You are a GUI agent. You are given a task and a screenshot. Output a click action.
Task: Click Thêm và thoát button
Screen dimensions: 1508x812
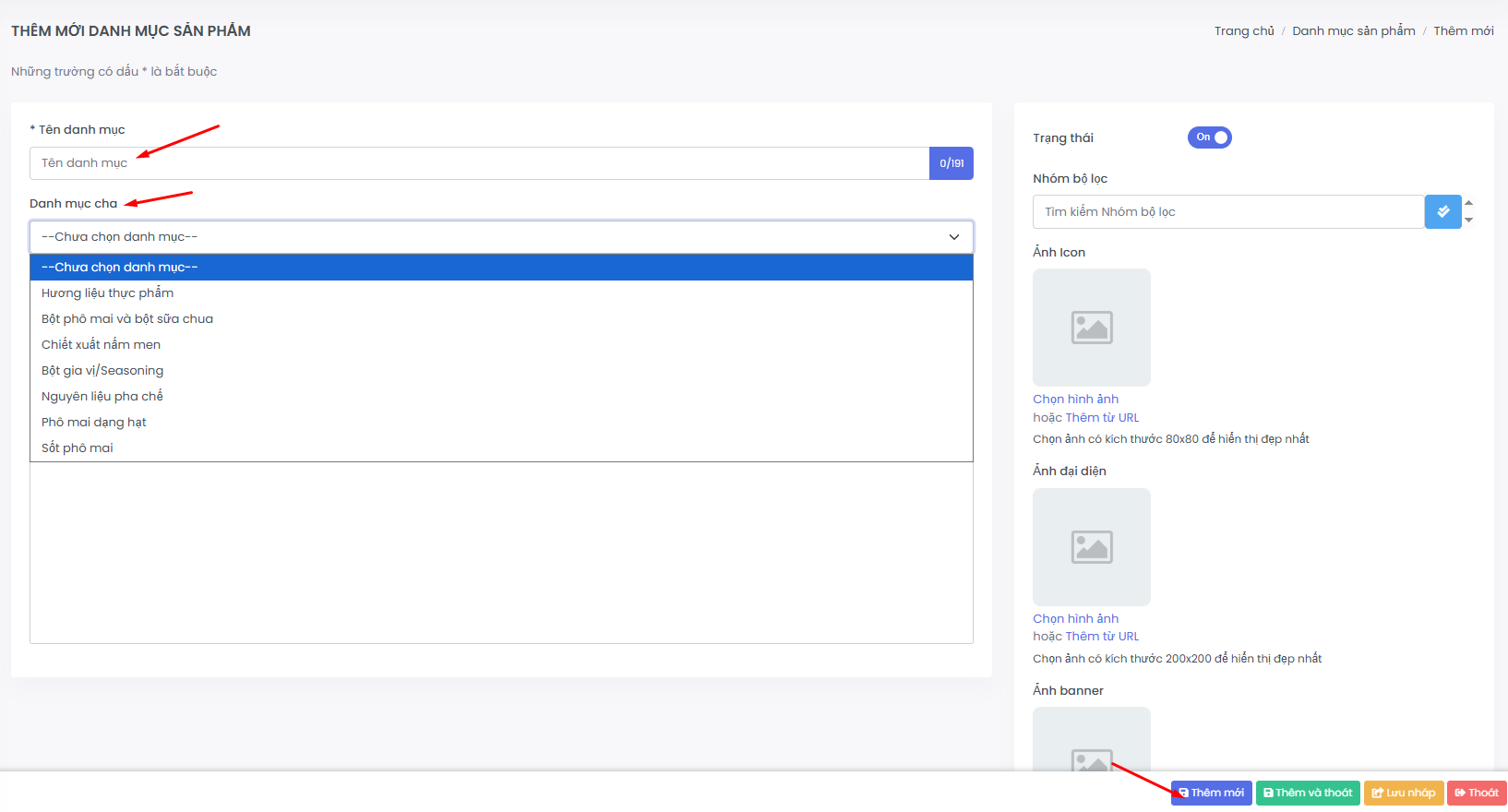click(1307, 793)
